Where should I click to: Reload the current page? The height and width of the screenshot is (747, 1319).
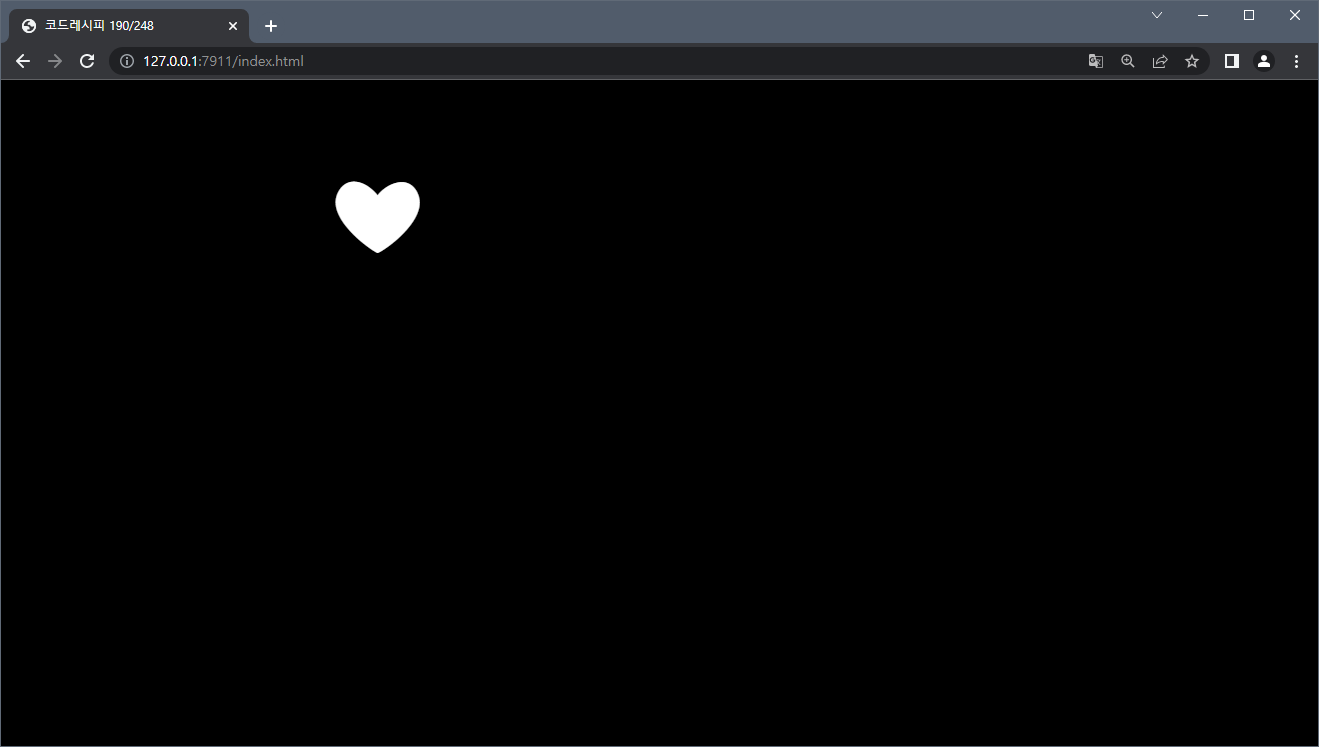point(87,61)
